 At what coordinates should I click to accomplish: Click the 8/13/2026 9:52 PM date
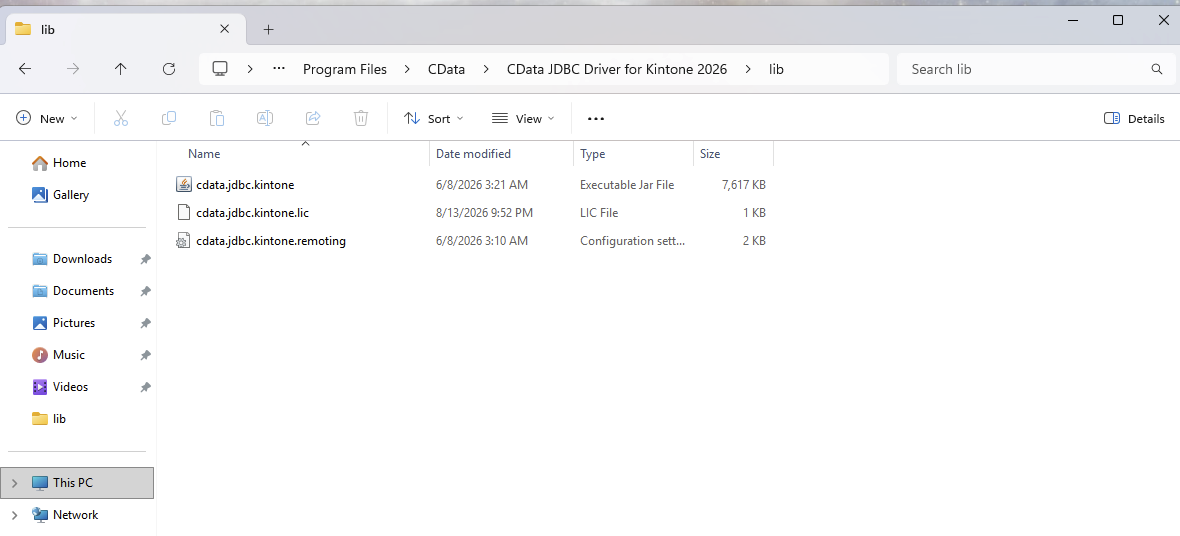pyautogui.click(x=484, y=213)
